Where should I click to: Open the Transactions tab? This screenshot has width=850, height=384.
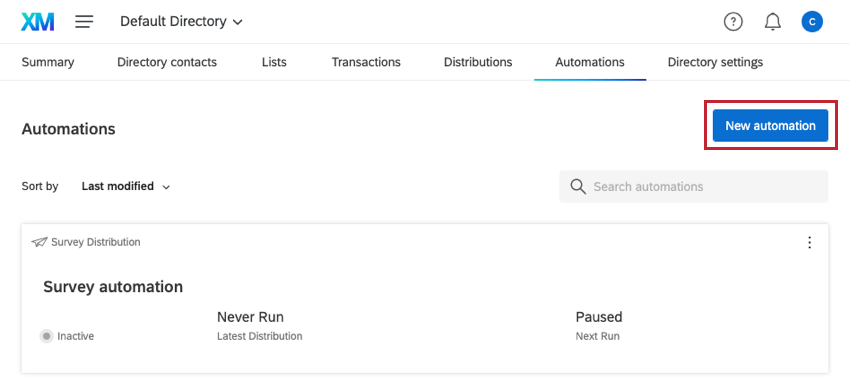coord(366,62)
